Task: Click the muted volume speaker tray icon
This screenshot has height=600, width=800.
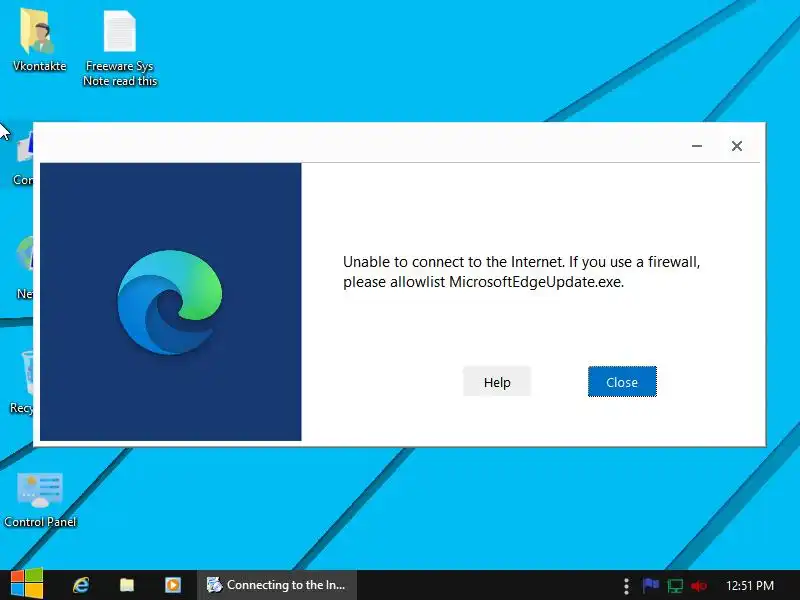Action: [x=698, y=586]
